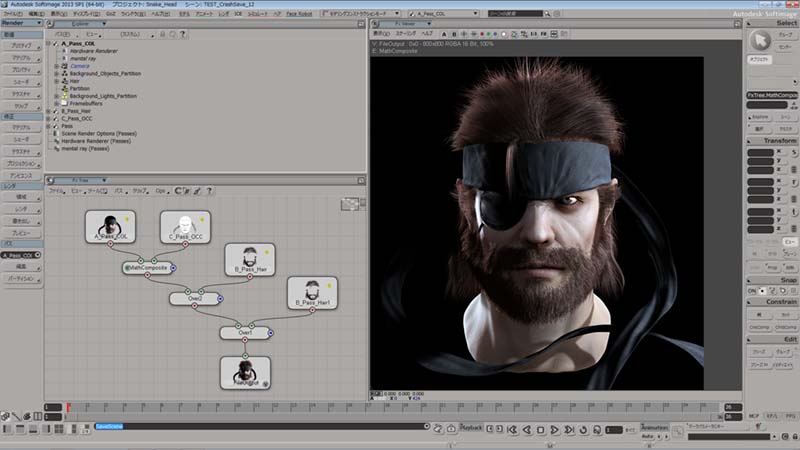Select the arrow Select tool in the right panel

[760, 41]
